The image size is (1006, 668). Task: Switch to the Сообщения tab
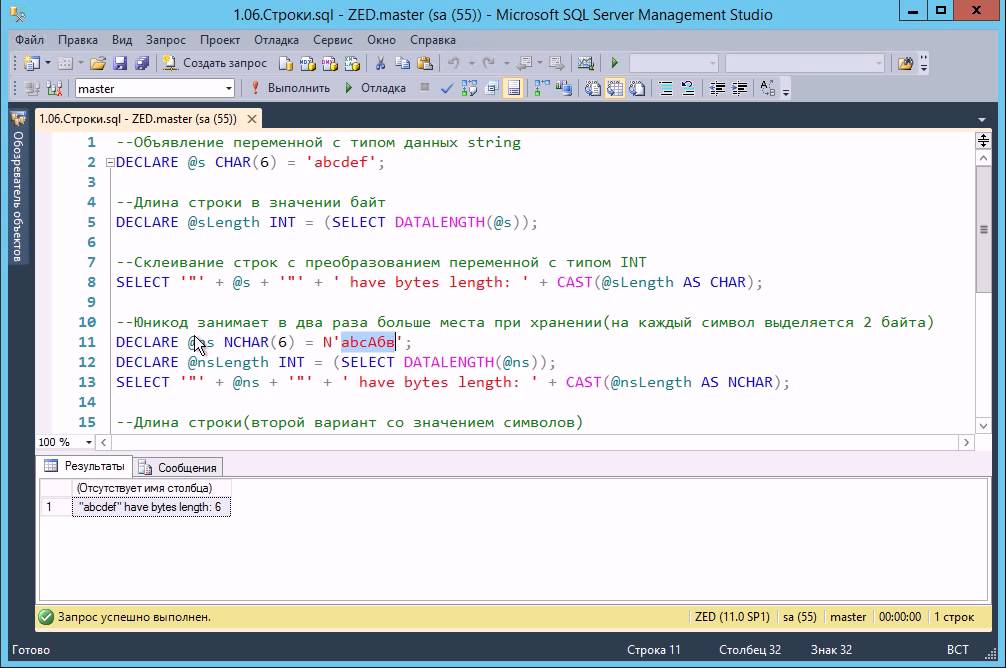click(x=178, y=467)
